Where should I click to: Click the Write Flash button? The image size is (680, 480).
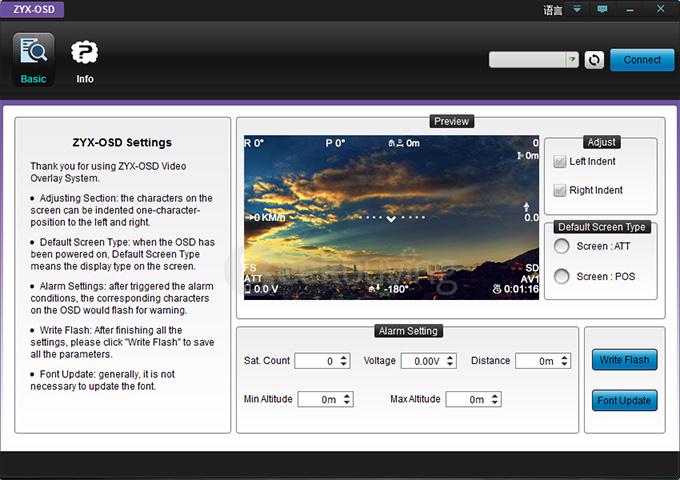click(x=624, y=360)
